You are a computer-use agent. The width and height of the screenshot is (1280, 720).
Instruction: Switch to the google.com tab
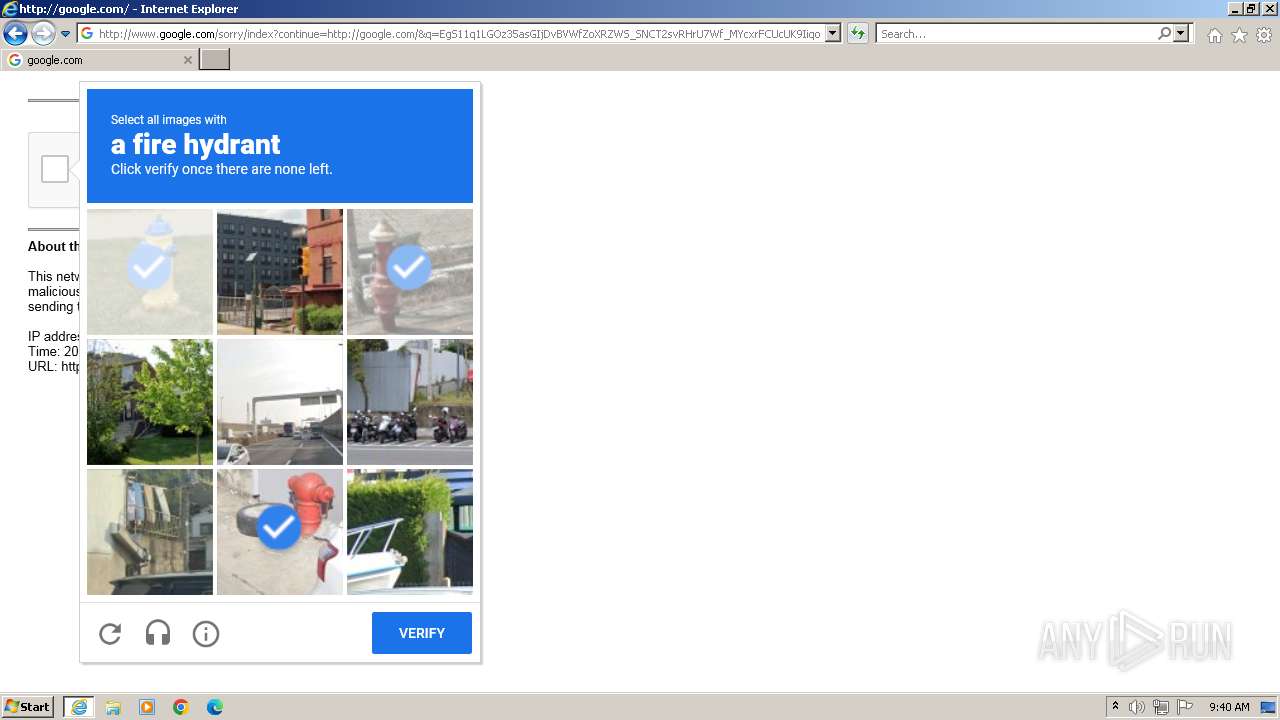pyautogui.click(x=100, y=60)
